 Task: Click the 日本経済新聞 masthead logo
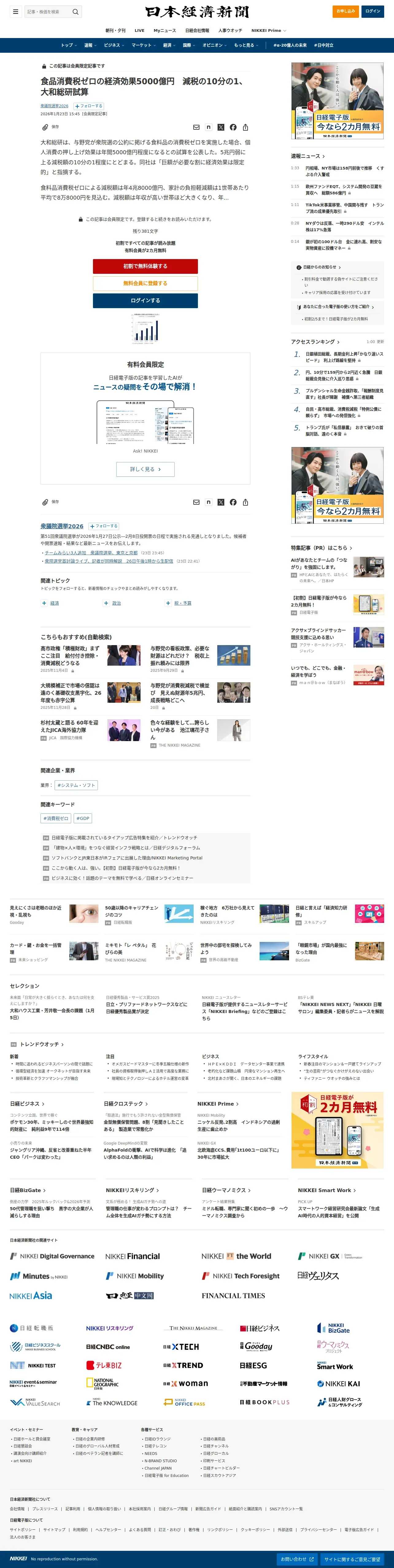tap(197, 12)
